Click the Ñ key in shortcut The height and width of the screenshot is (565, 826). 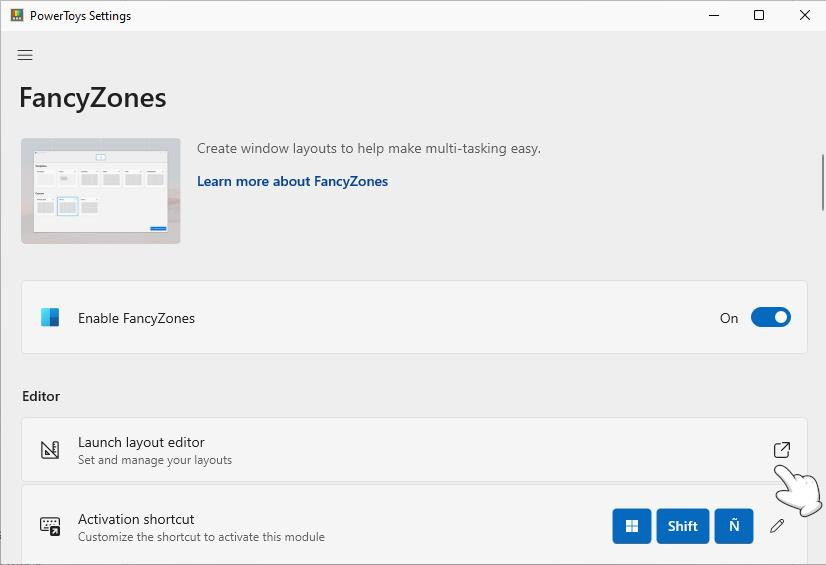[x=734, y=526]
